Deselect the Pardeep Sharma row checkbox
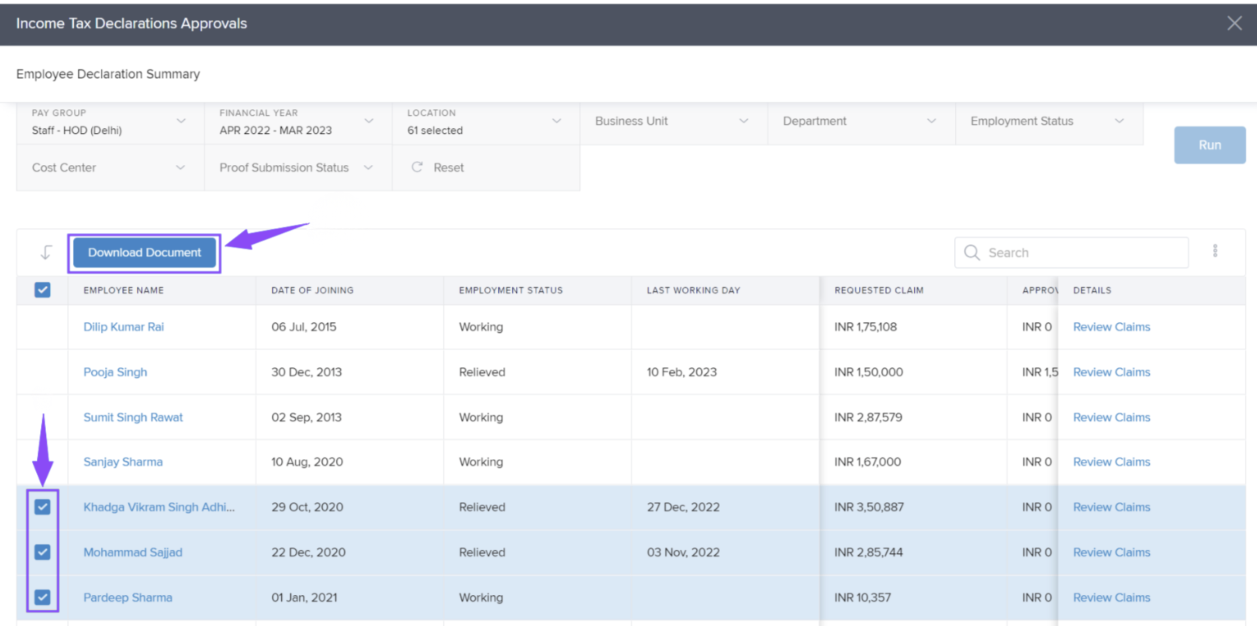Screen dimensions: 1257x626 coord(42,597)
